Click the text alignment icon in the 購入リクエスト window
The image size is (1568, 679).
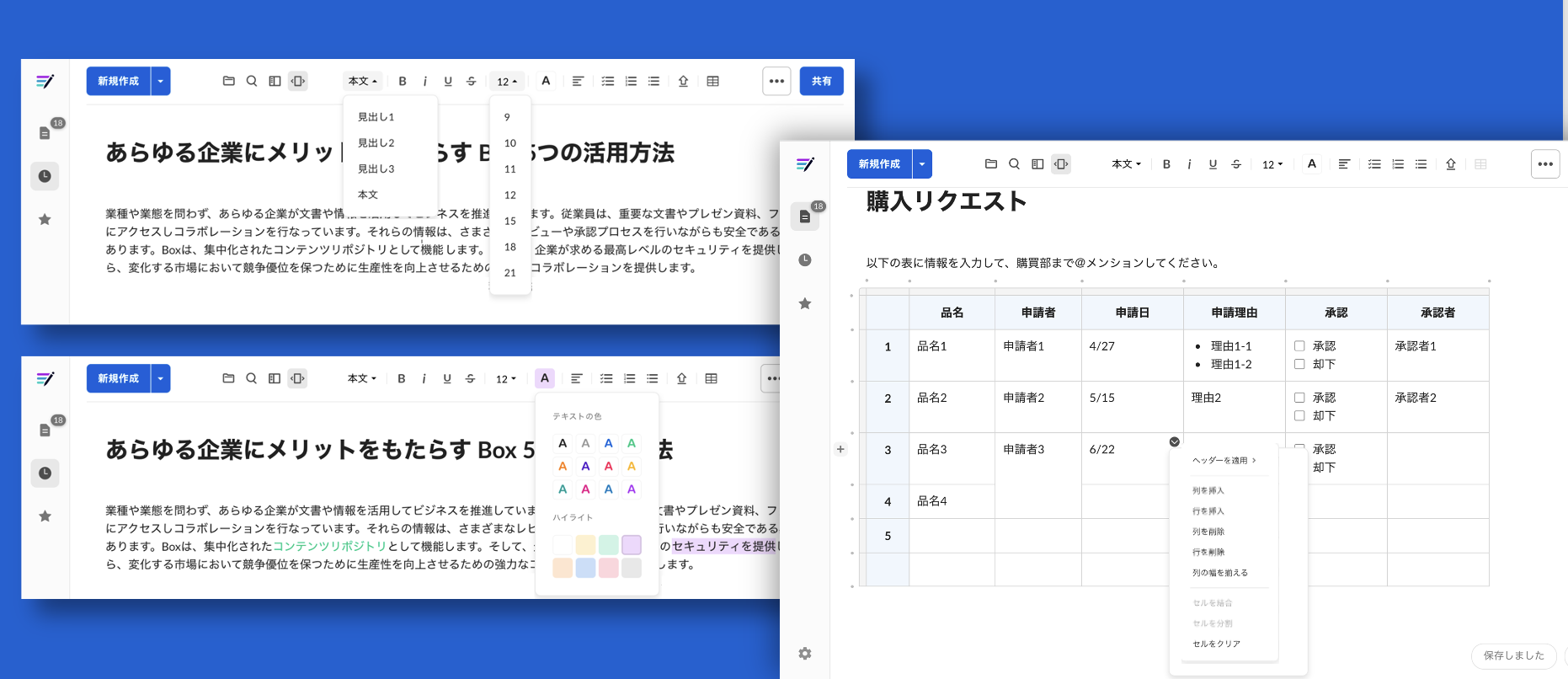tap(1344, 164)
